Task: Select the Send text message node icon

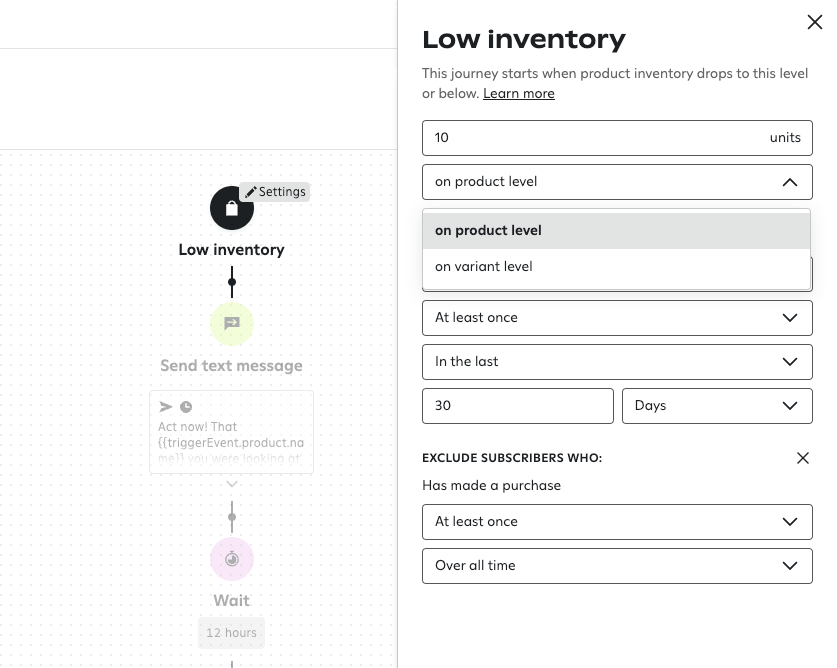Action: pos(231,323)
